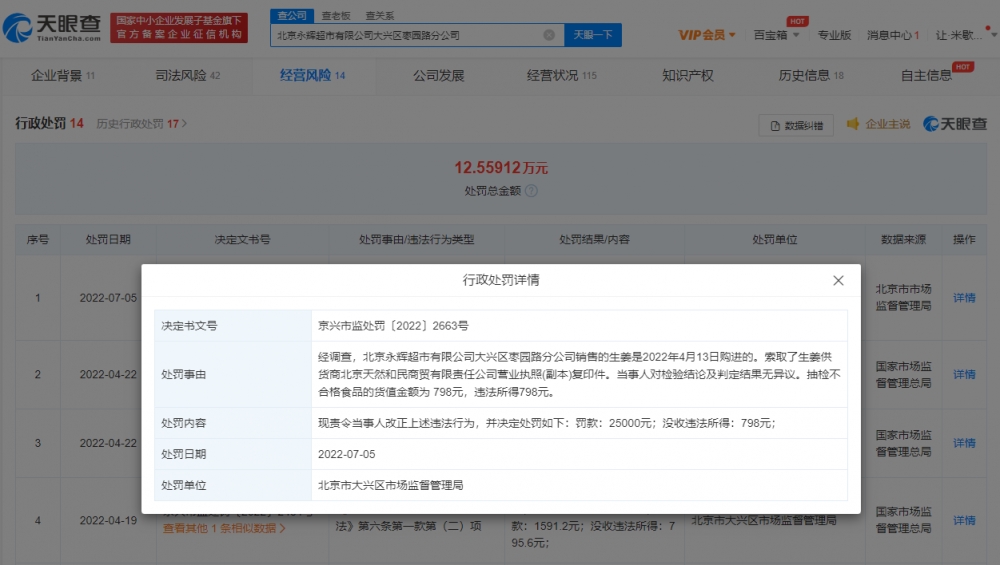This screenshot has height=565, width=1000.
Task: Open the 历史信息 tab
Action: pyautogui.click(x=811, y=75)
